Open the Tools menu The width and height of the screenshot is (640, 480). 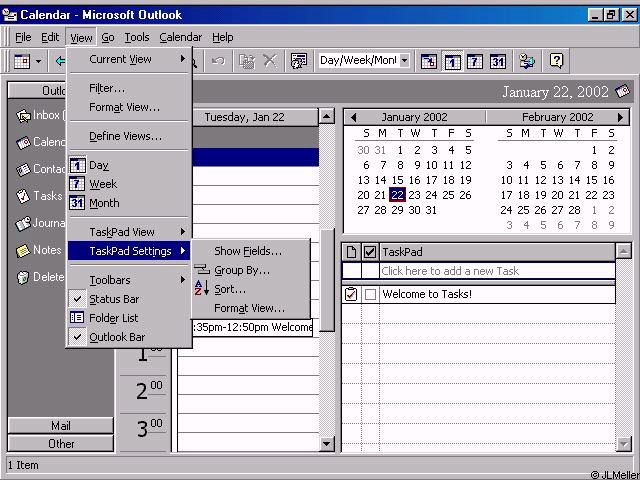pyautogui.click(x=136, y=38)
